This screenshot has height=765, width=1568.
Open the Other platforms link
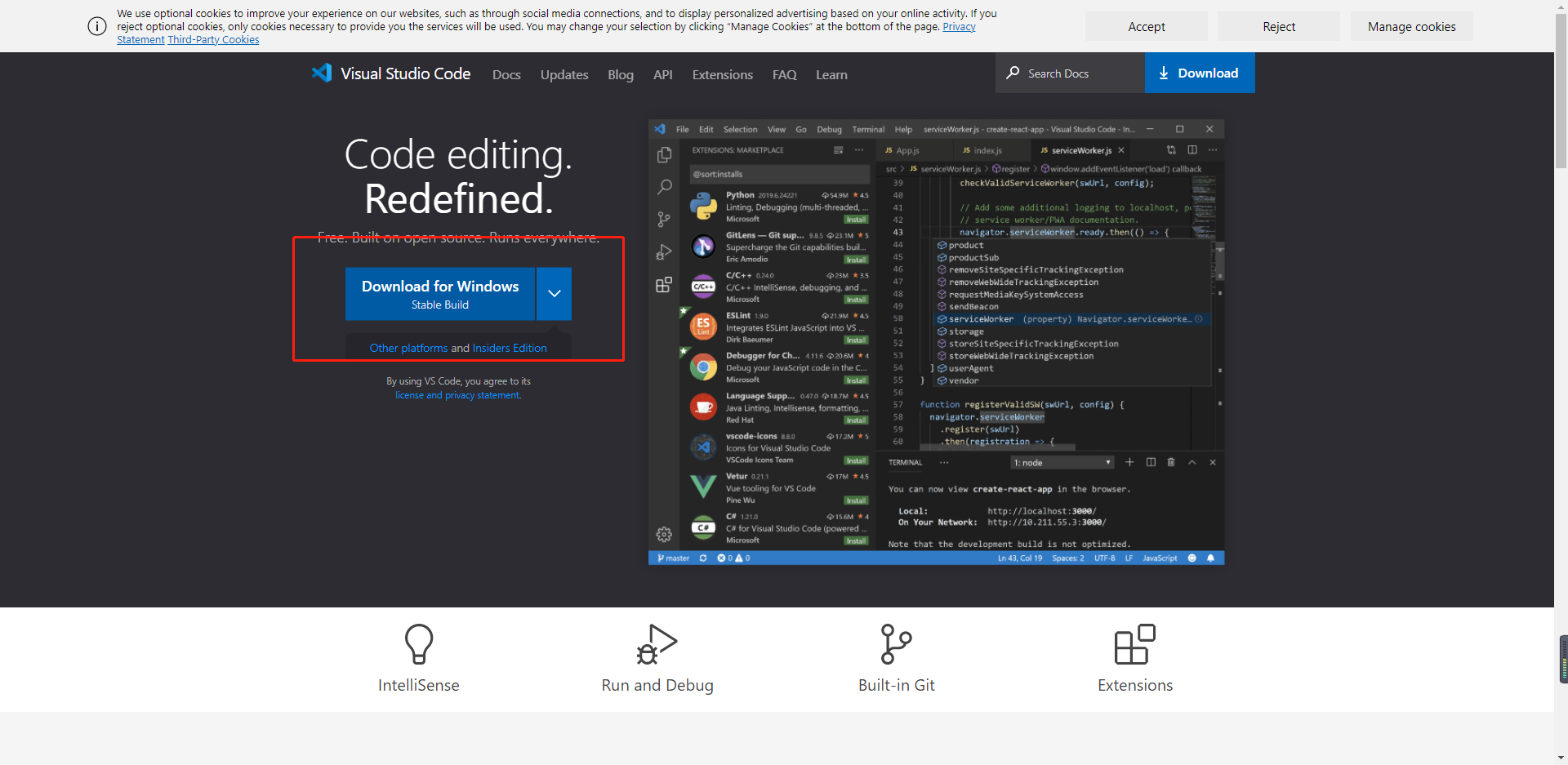pos(408,348)
